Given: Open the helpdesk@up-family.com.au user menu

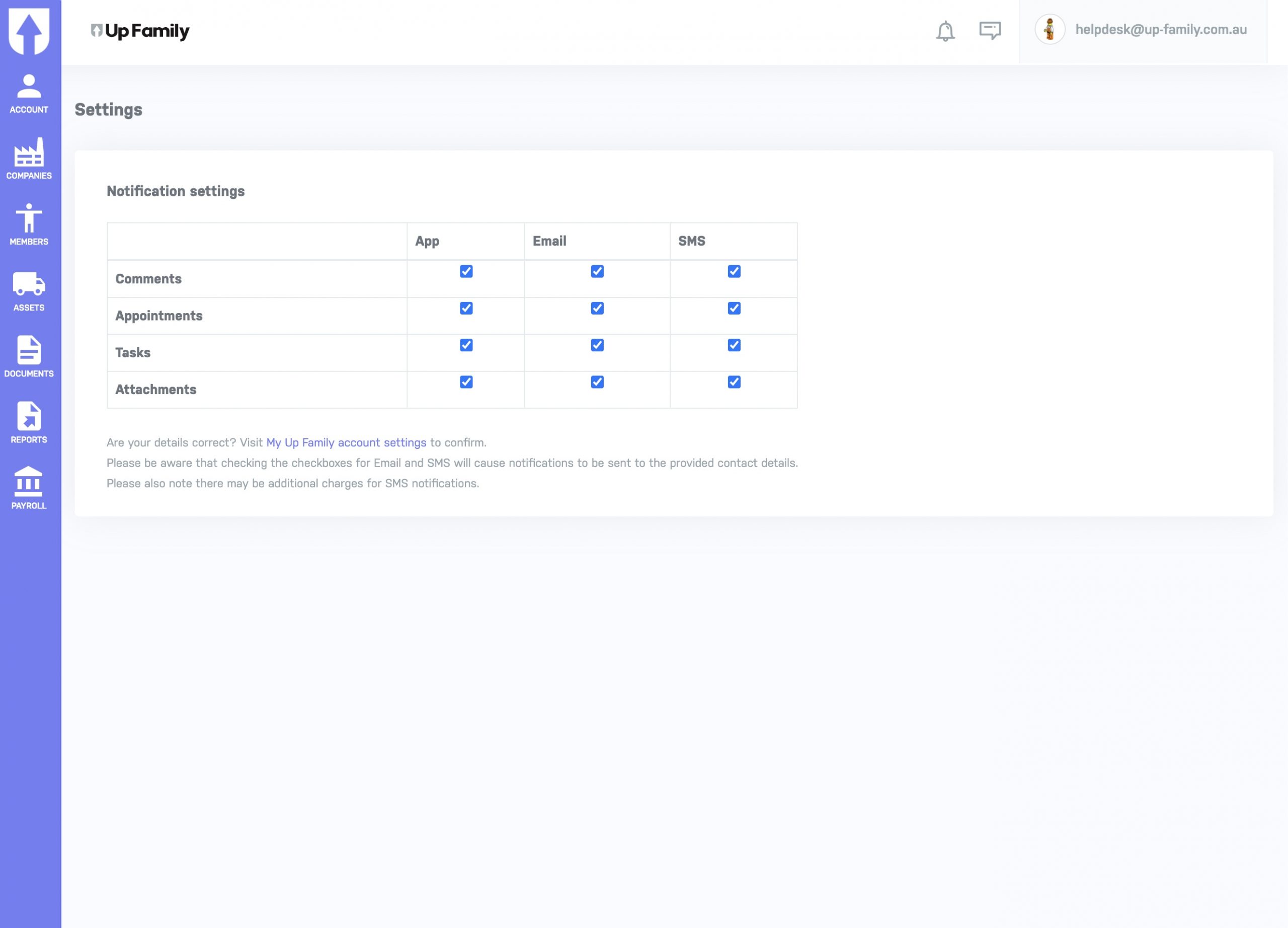Looking at the screenshot, I should point(1161,30).
